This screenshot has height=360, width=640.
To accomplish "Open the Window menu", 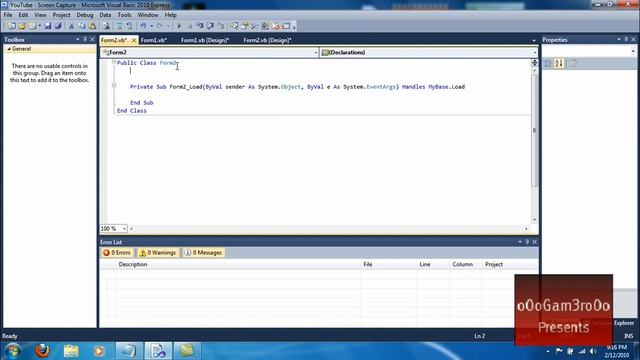I will pyautogui.click(x=148, y=15).
